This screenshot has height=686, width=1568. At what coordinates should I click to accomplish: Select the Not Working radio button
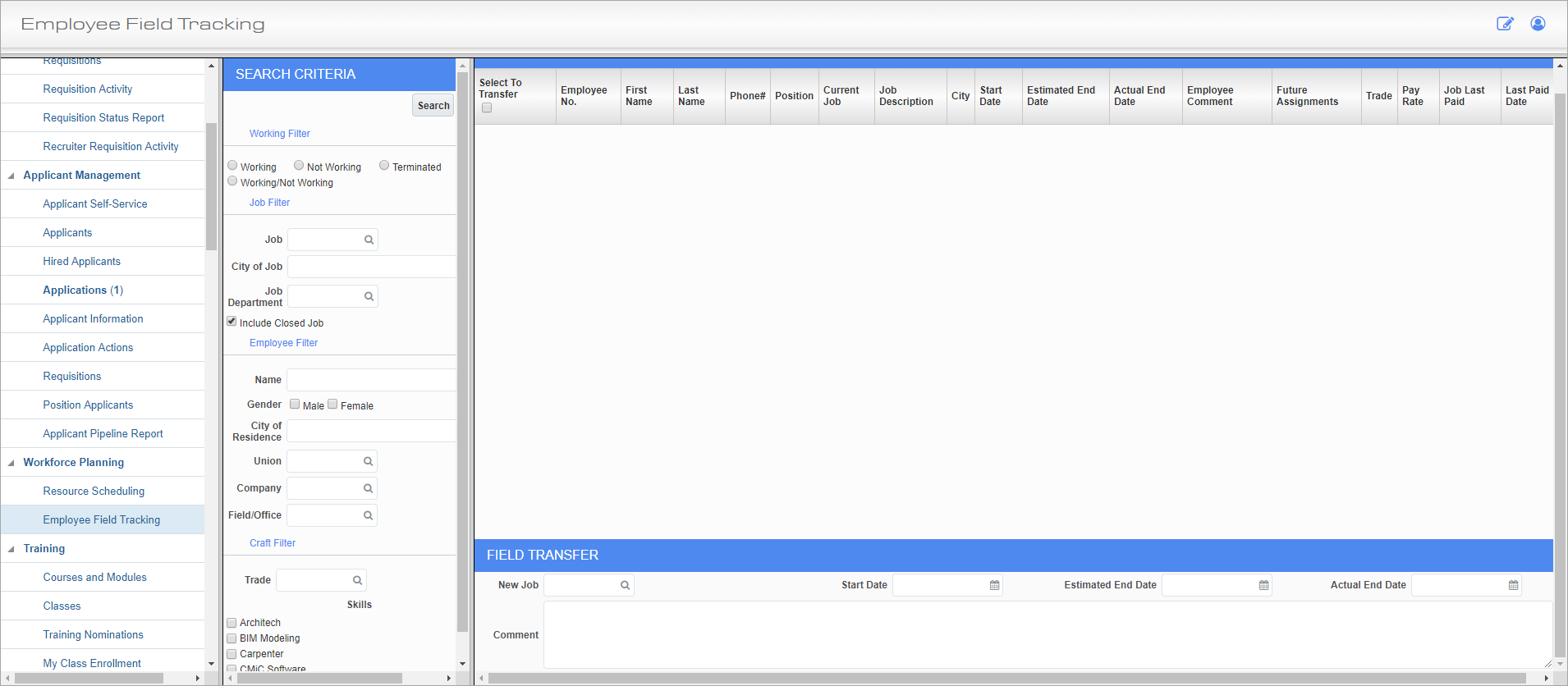point(299,166)
